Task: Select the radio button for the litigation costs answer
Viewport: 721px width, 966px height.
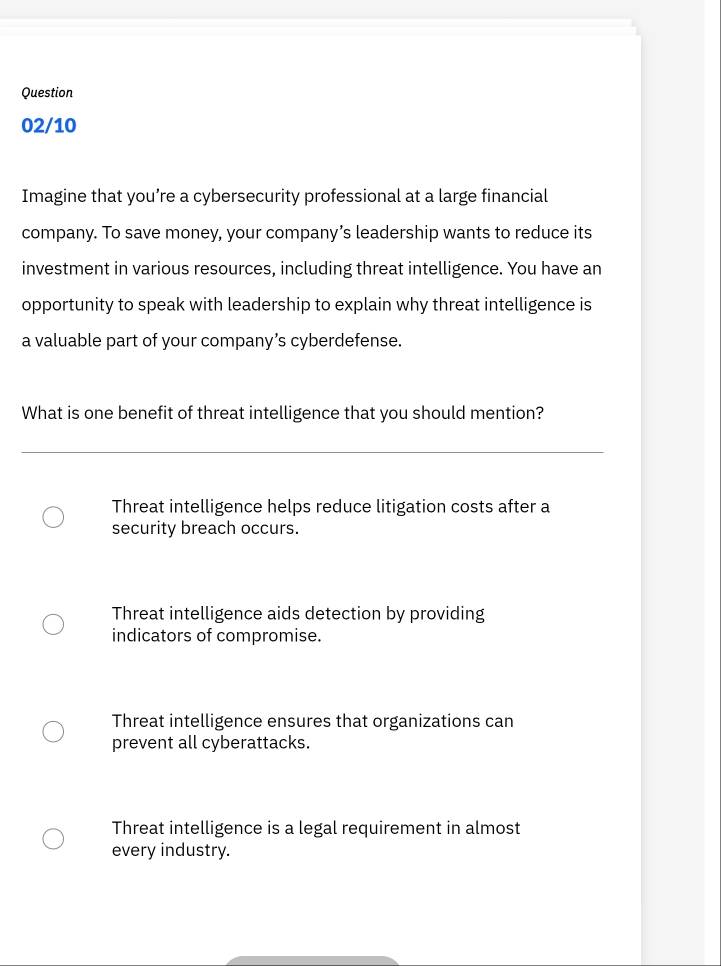Action: click(x=53, y=517)
